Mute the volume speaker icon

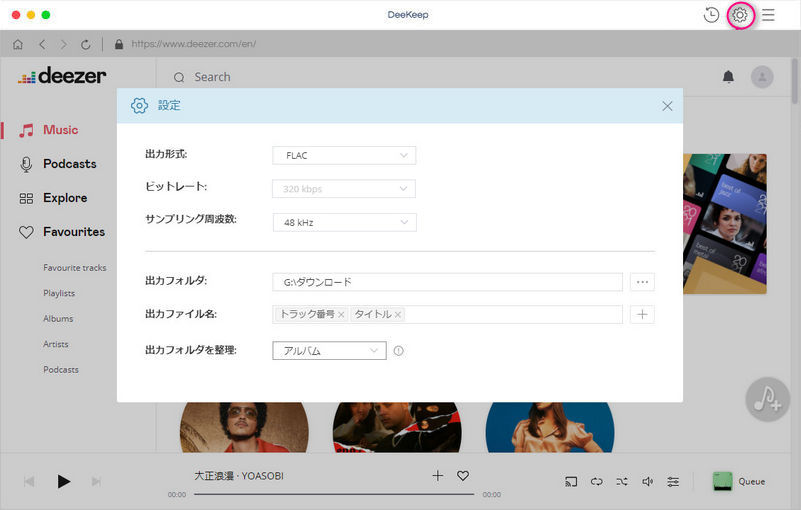647,481
